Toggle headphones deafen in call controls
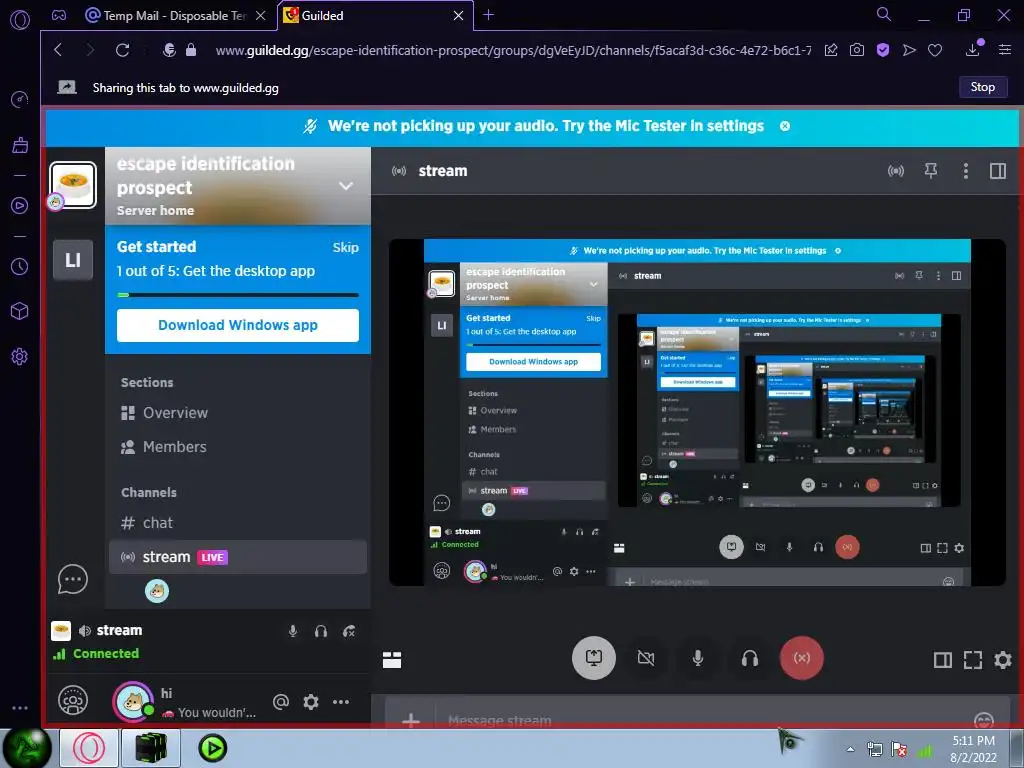Screen dimensions: 1024x768 (750, 658)
